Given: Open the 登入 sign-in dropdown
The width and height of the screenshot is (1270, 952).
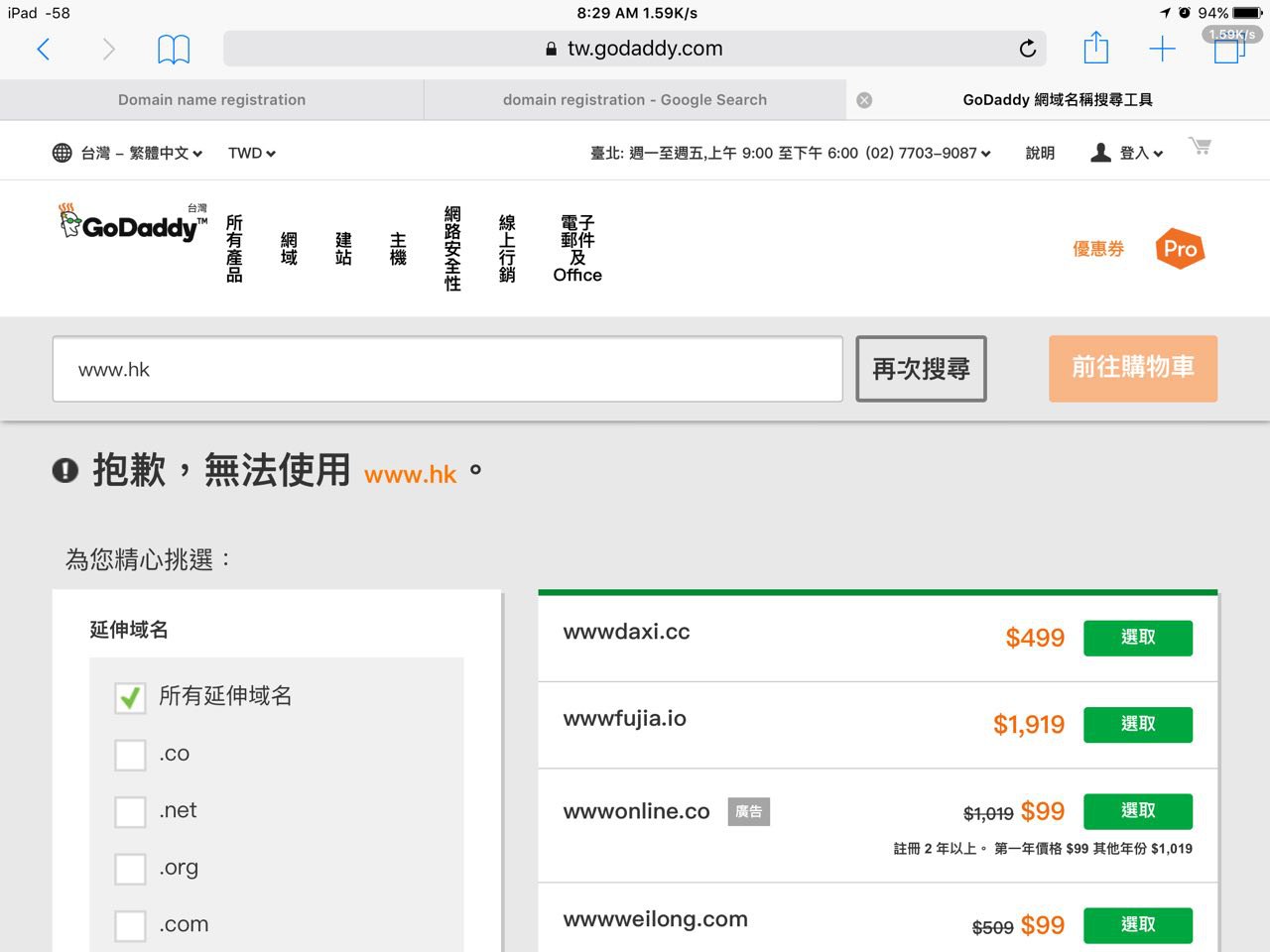Looking at the screenshot, I should click(x=1141, y=153).
